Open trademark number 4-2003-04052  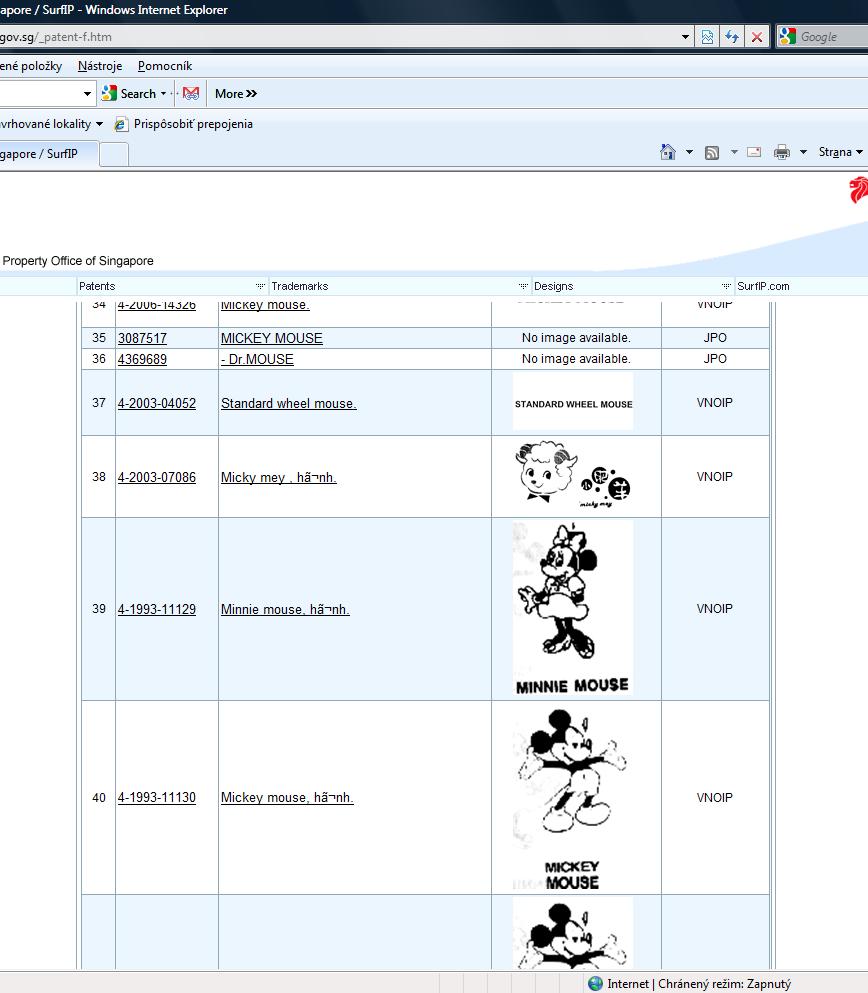pos(157,403)
